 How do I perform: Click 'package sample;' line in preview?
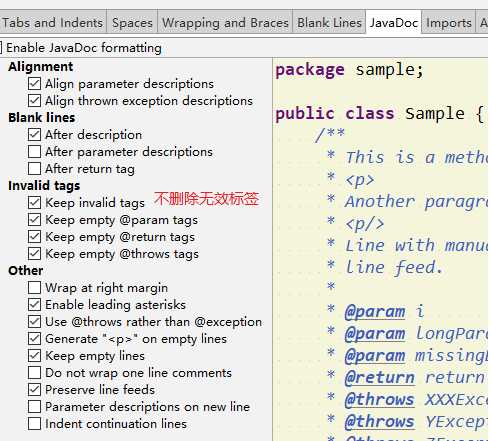(x=349, y=70)
